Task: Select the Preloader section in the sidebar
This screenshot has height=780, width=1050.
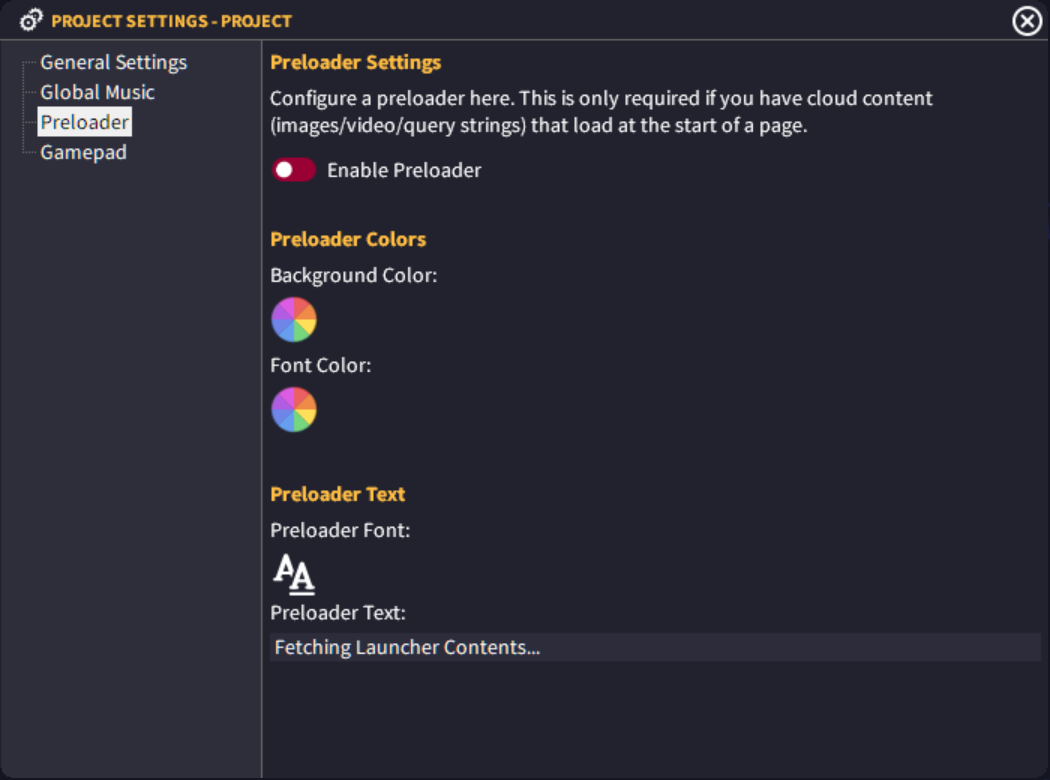Action: point(84,121)
